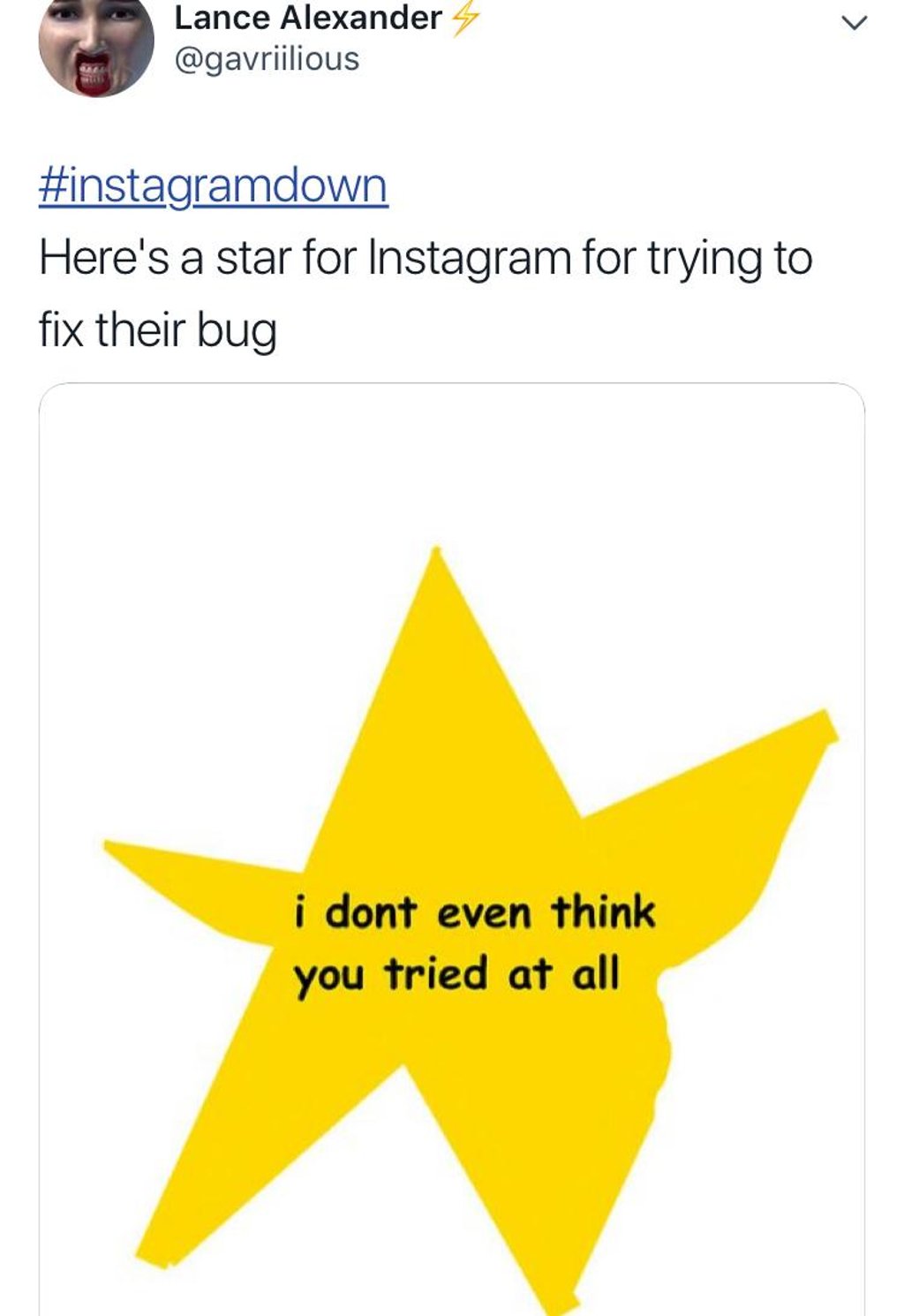This screenshot has width=904, height=1316.
Task: Click the word "fix" in the tweet
Action: [x=61, y=329]
